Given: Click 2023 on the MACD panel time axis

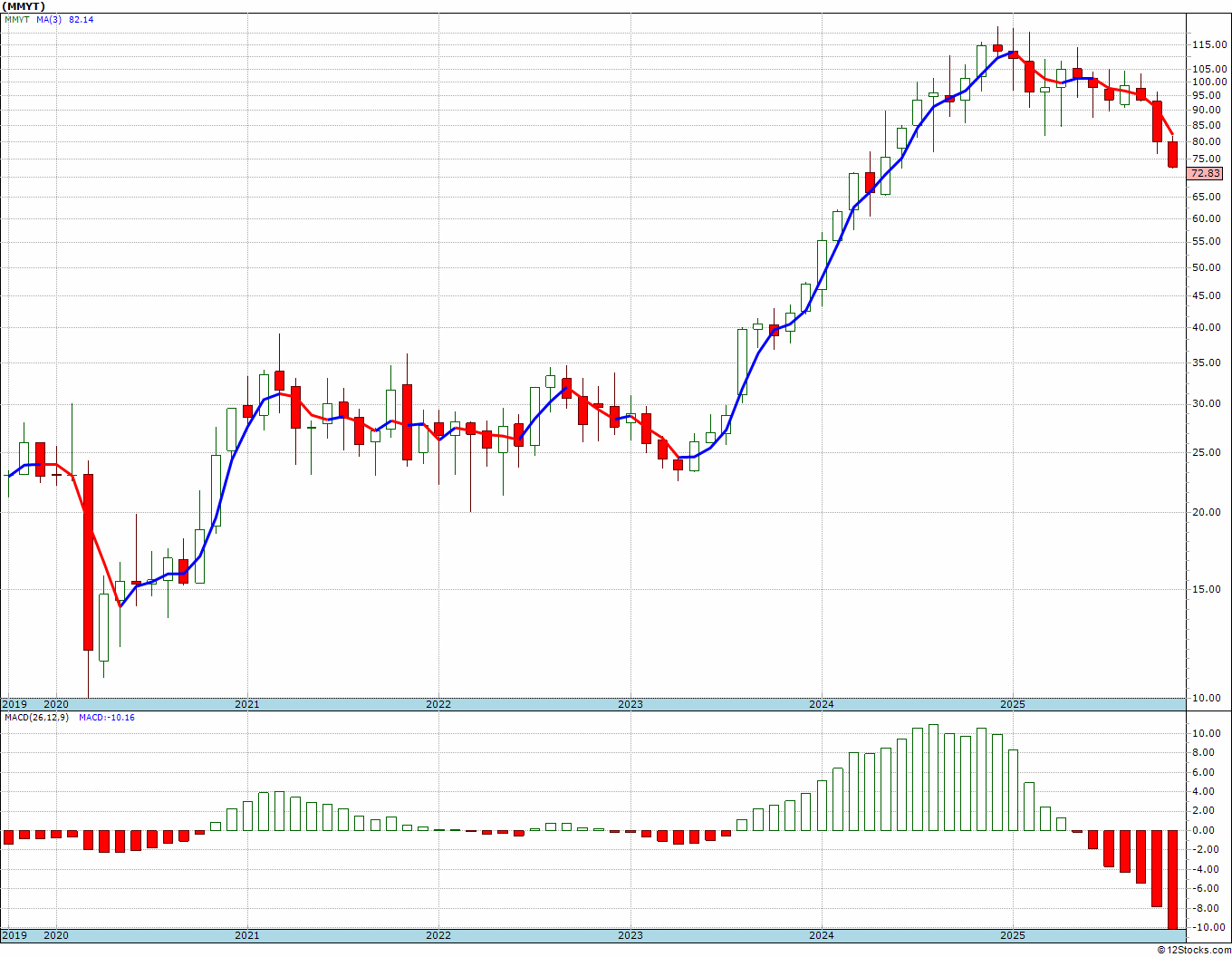Looking at the screenshot, I should 630,935.
